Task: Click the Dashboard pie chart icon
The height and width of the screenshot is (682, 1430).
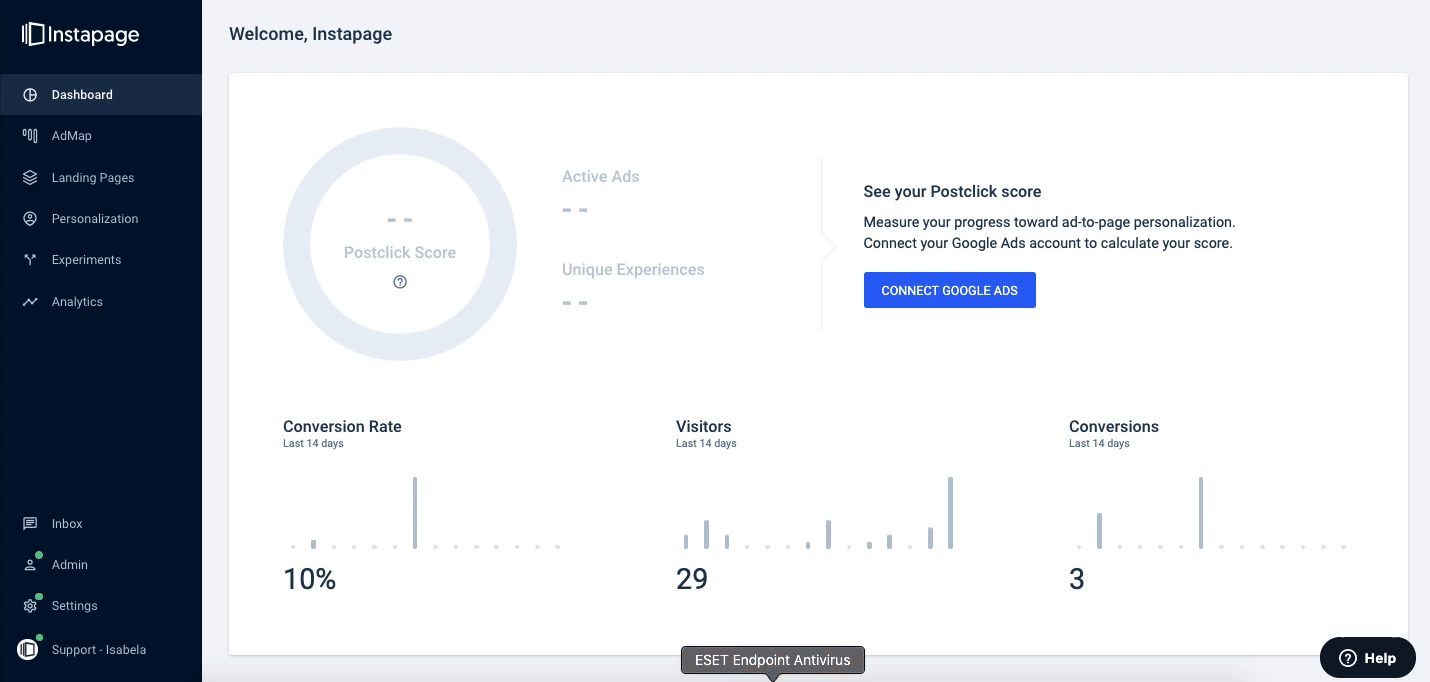Action: click(x=30, y=95)
